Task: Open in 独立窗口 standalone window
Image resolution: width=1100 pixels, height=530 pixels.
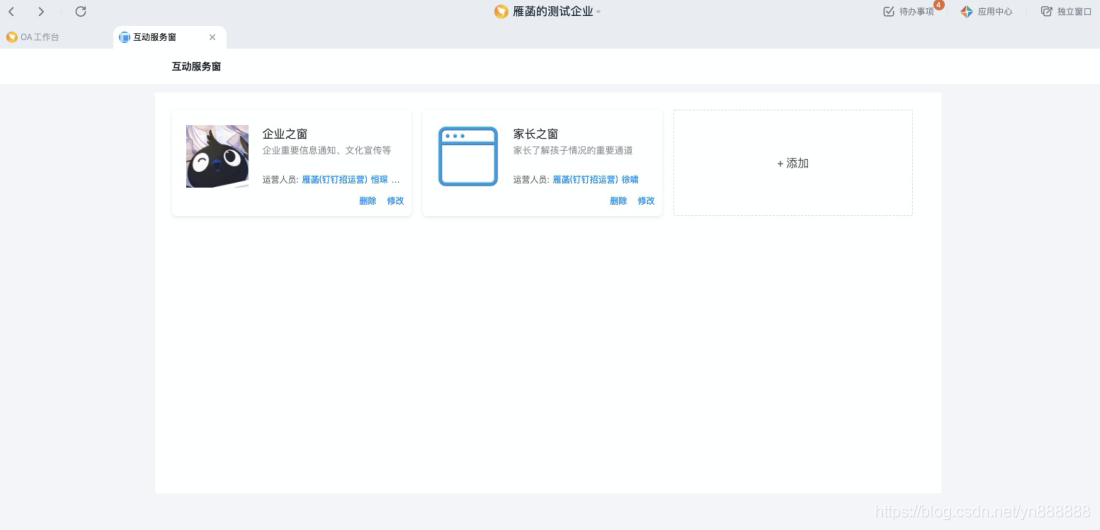Action: point(1074,11)
